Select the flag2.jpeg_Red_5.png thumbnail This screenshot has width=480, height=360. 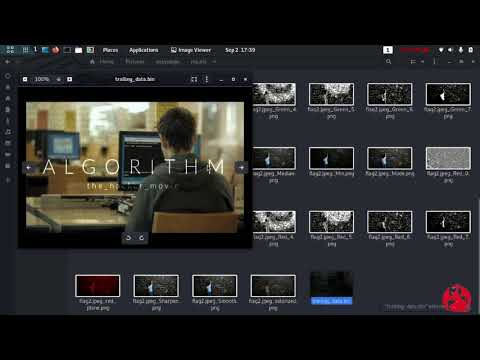[331, 222]
